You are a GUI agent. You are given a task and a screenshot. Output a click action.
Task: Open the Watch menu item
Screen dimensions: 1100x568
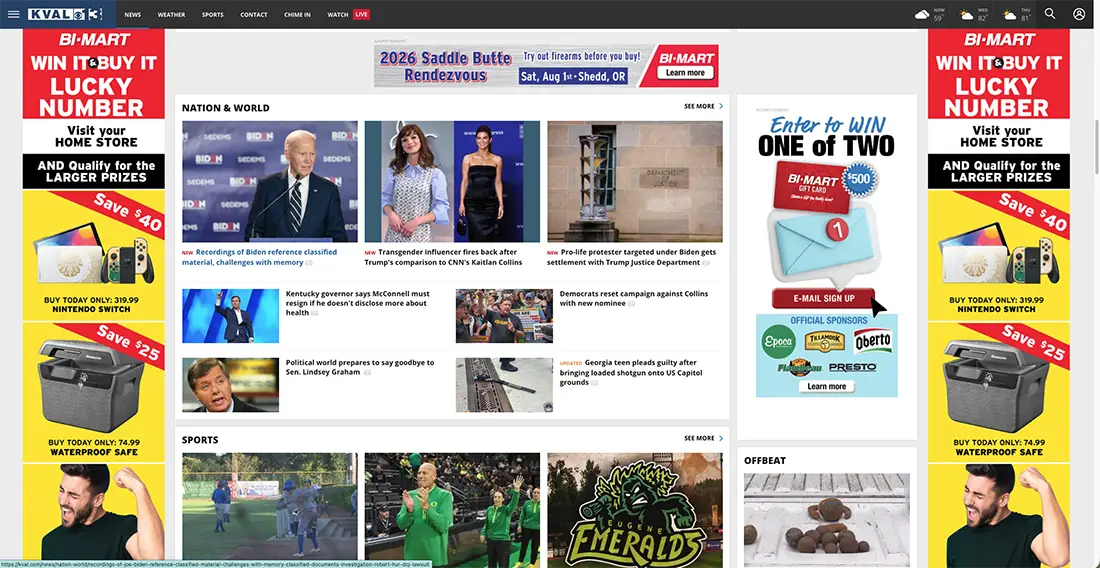338,14
